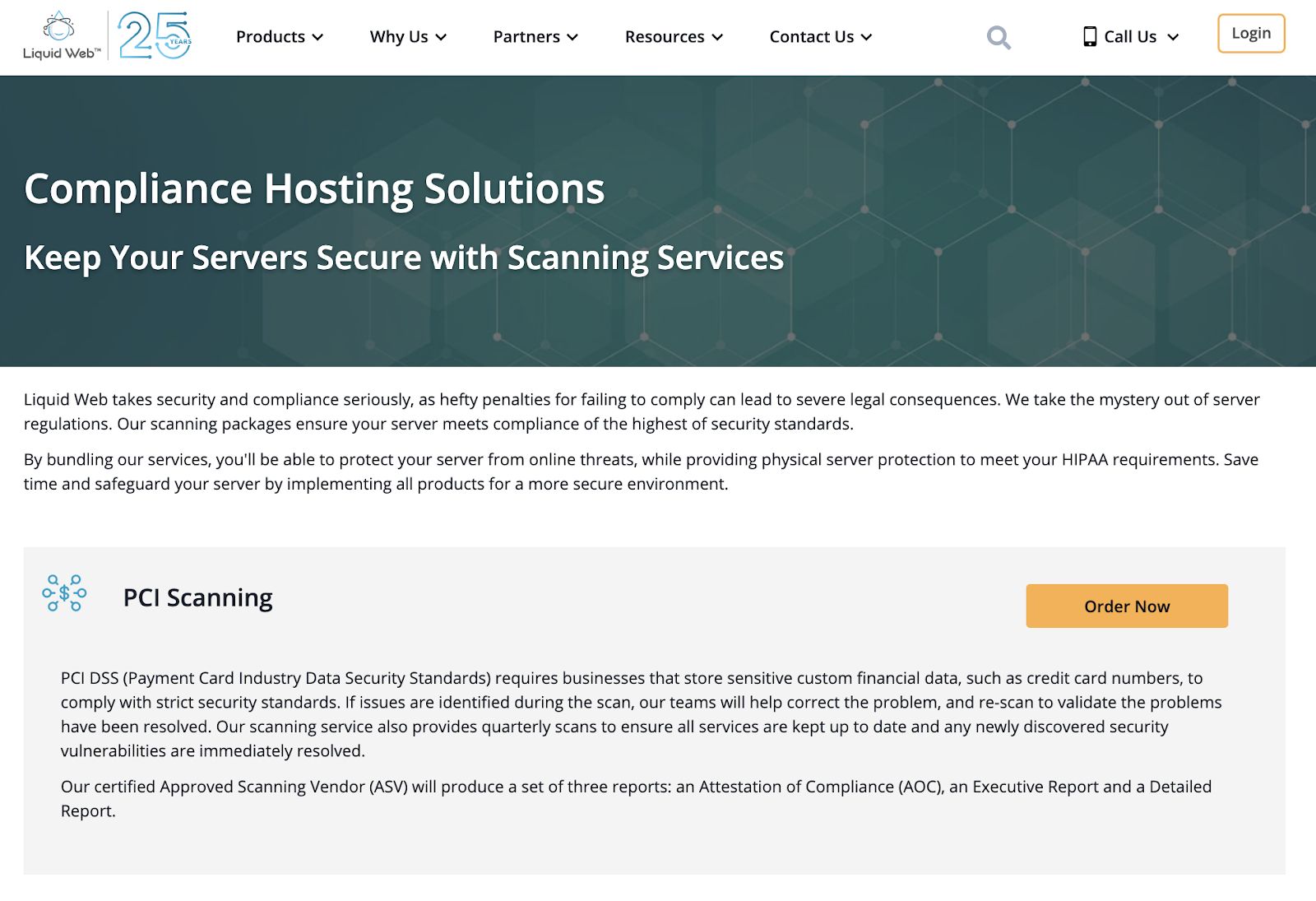Click the paragraph starting 'Liquid Web takes security'
The width and height of the screenshot is (1316, 901).
pos(642,411)
